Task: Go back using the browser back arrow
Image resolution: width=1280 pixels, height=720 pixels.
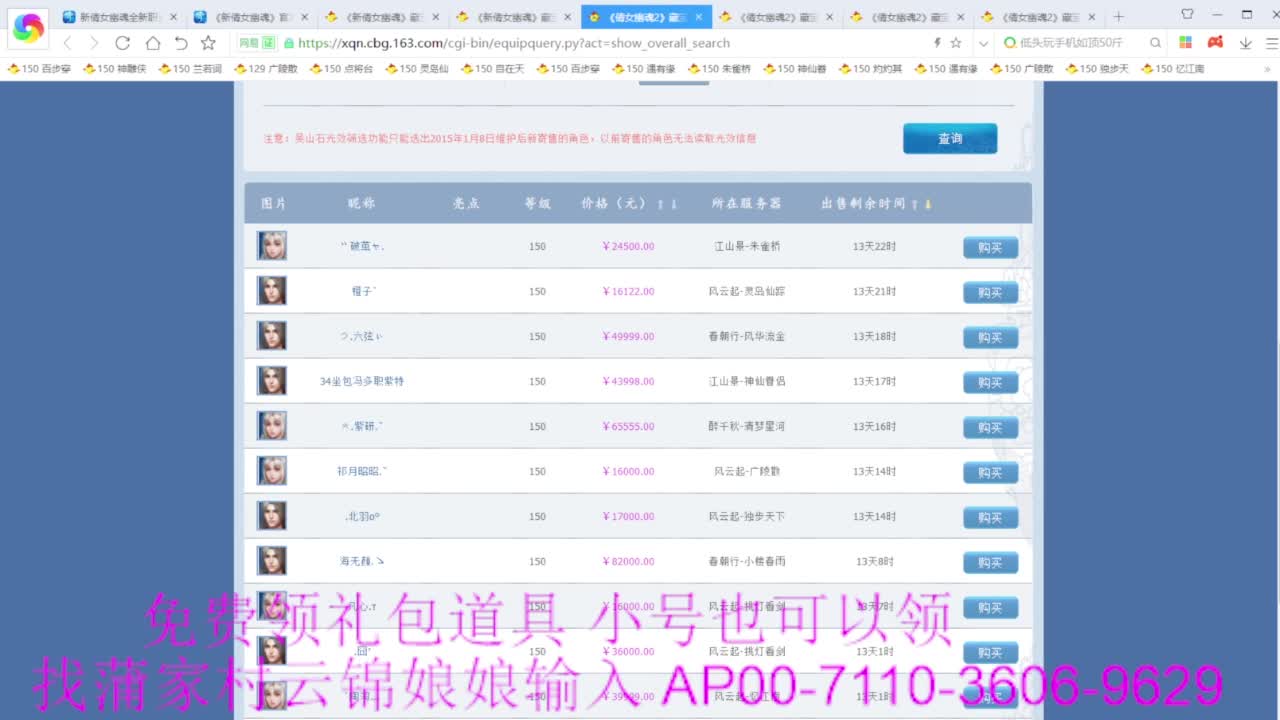Action: [67, 43]
